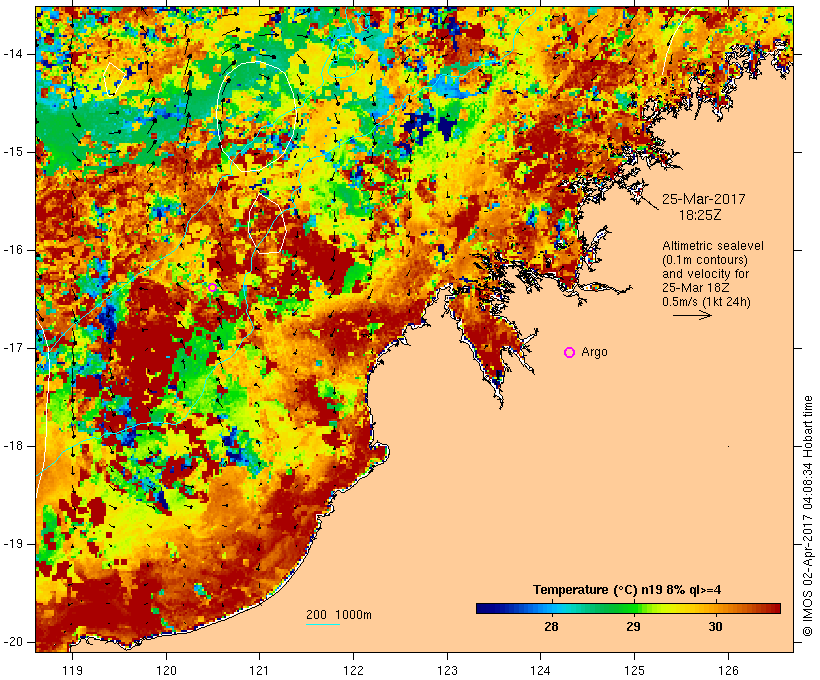This screenshot has height=680, width=820.
Task: Click the longitude axis label '124'
Action: point(540,670)
